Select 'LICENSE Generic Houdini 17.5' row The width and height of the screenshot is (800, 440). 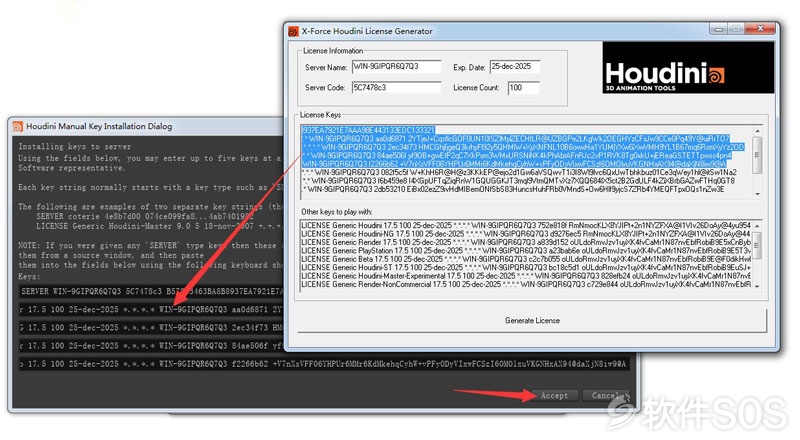click(526, 225)
